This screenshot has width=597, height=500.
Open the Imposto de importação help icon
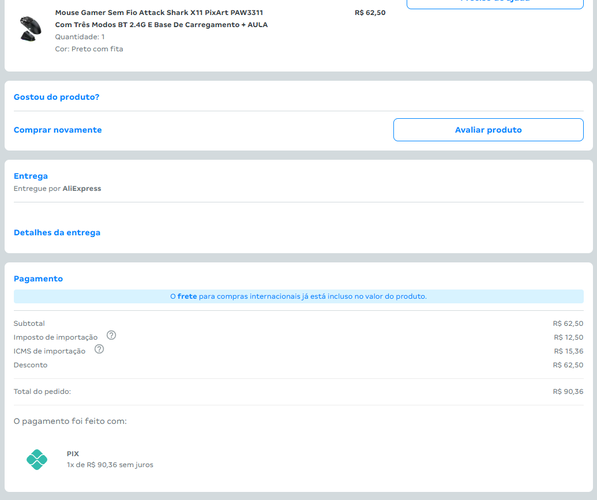(111, 335)
